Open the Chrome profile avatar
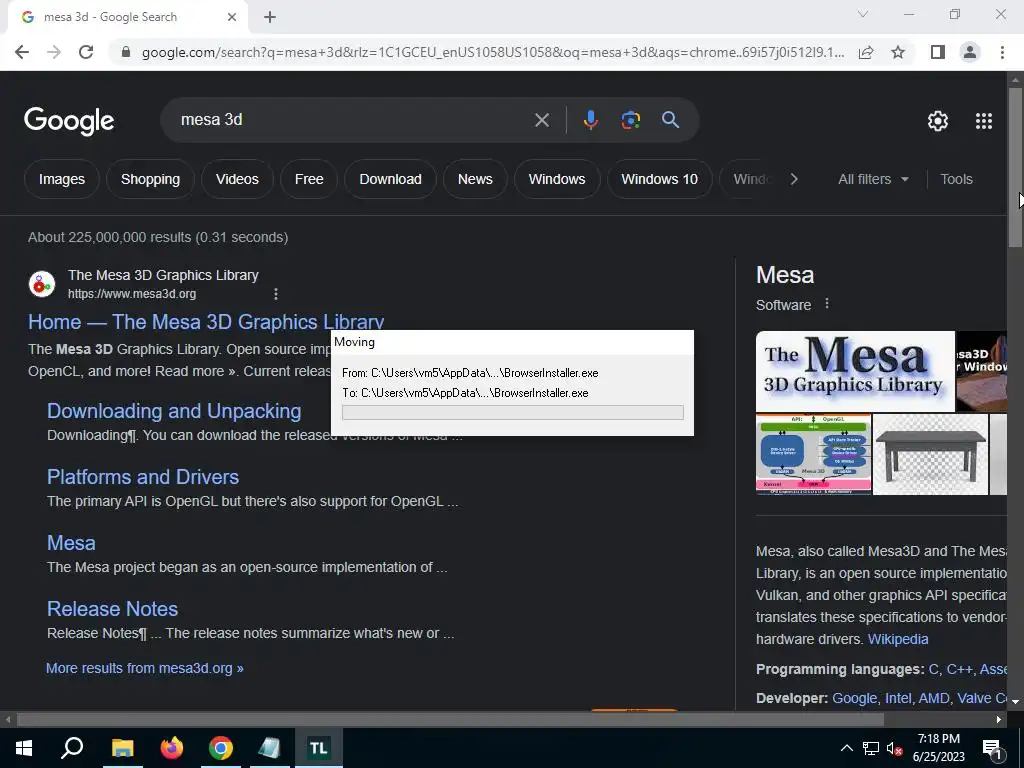This screenshot has height=768, width=1024. (x=970, y=52)
